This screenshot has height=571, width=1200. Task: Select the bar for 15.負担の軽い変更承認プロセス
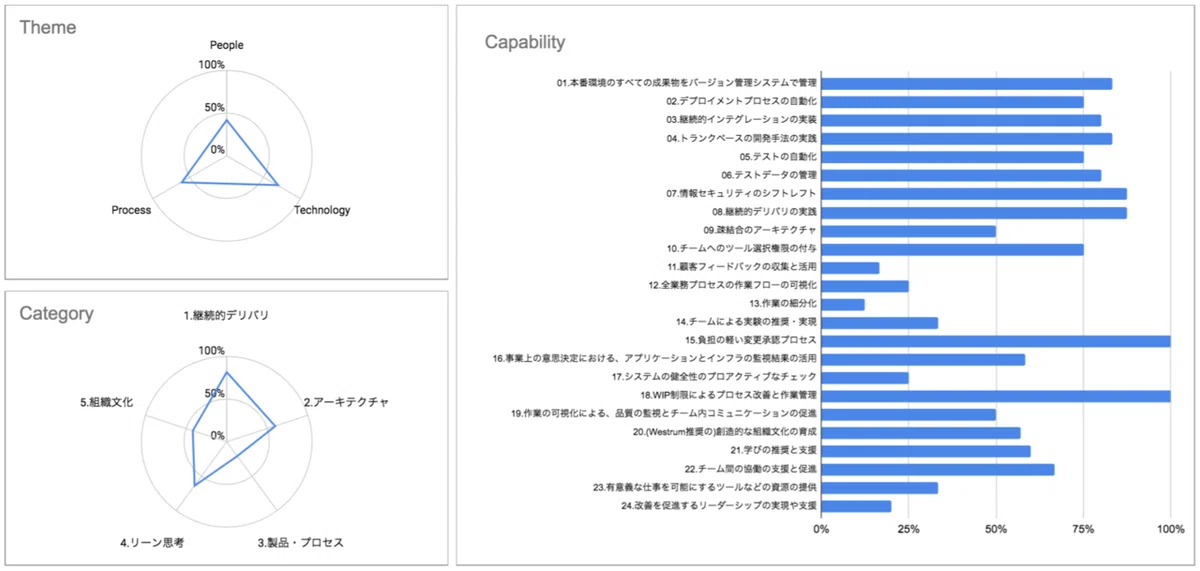(996, 341)
